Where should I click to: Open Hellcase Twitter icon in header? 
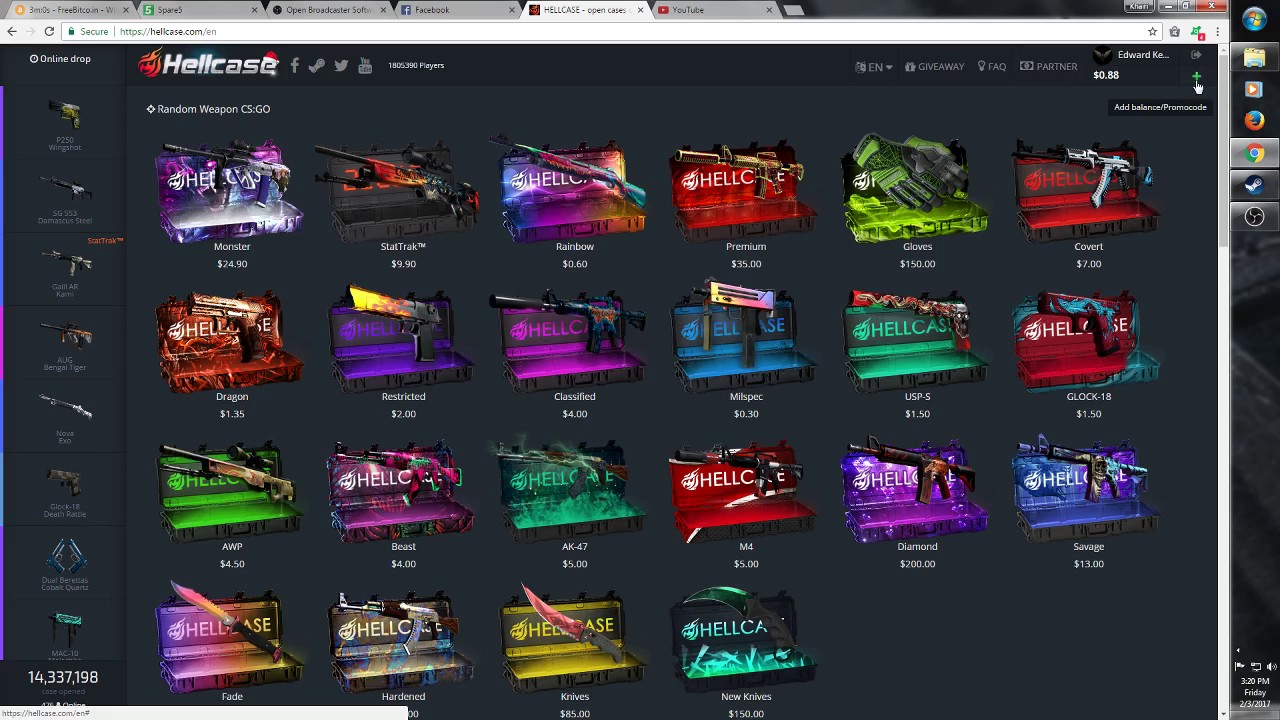tap(341, 66)
